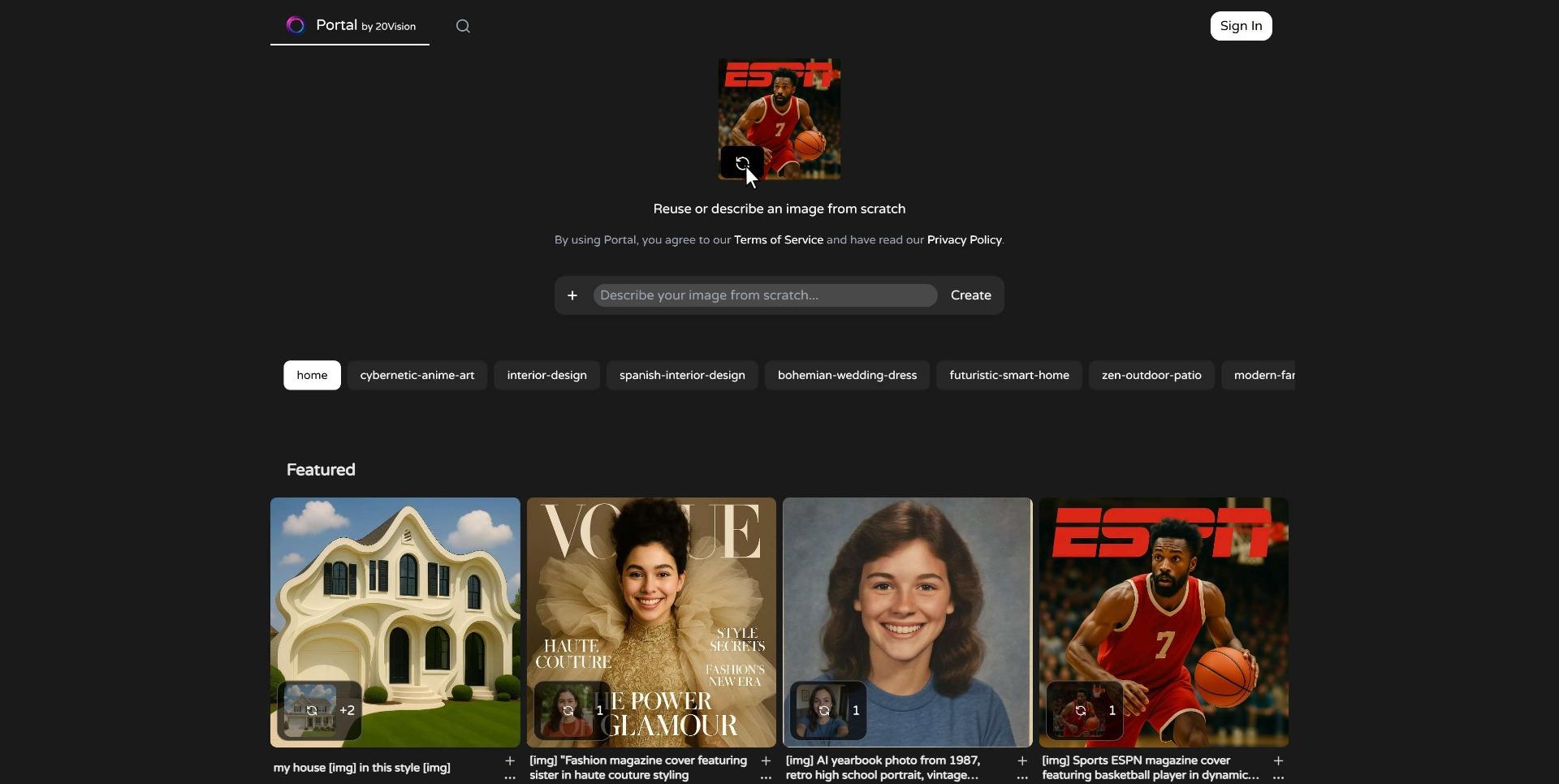Click plus icon beside Sports ESPN caption
Viewport: 1559px width, 784px height.
coord(1278,760)
